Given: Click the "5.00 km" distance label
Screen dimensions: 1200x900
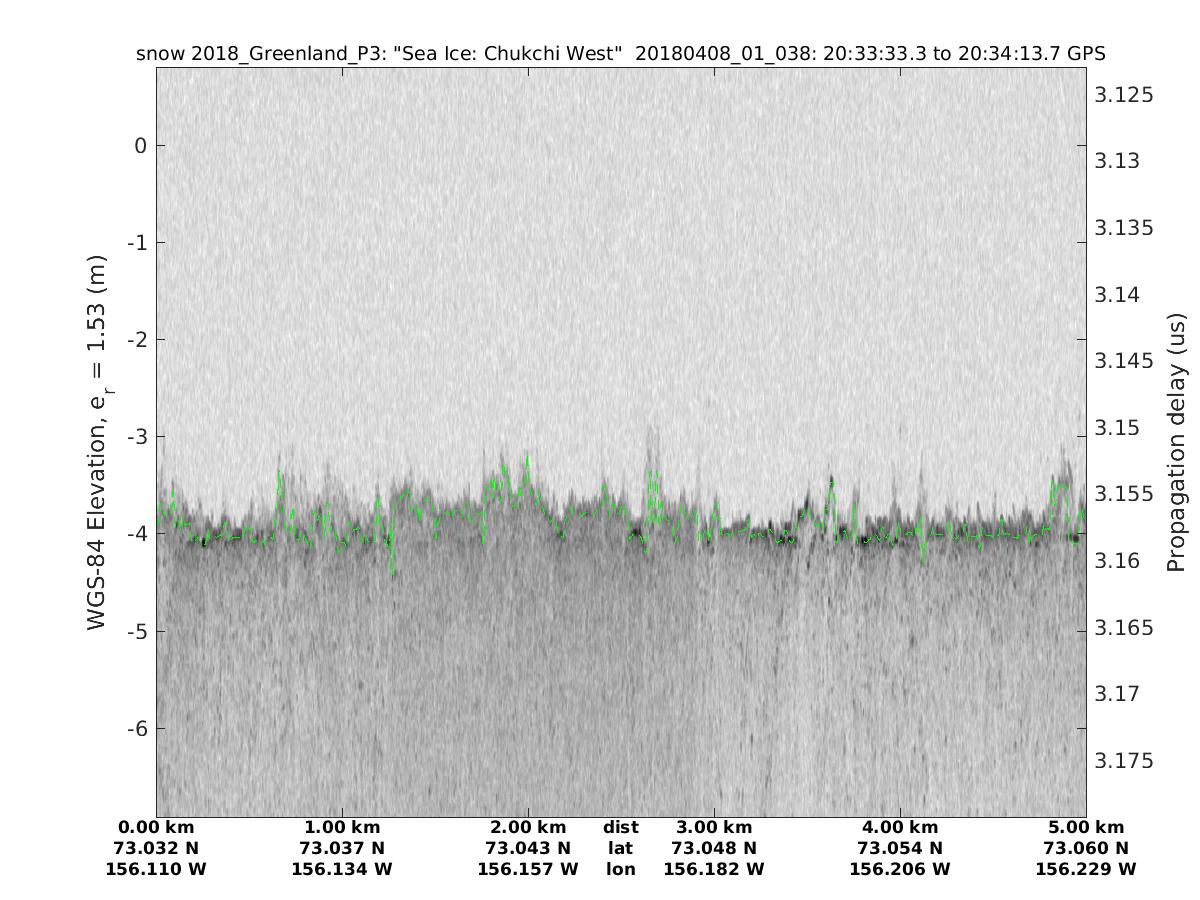Looking at the screenshot, I should coord(1086,828).
